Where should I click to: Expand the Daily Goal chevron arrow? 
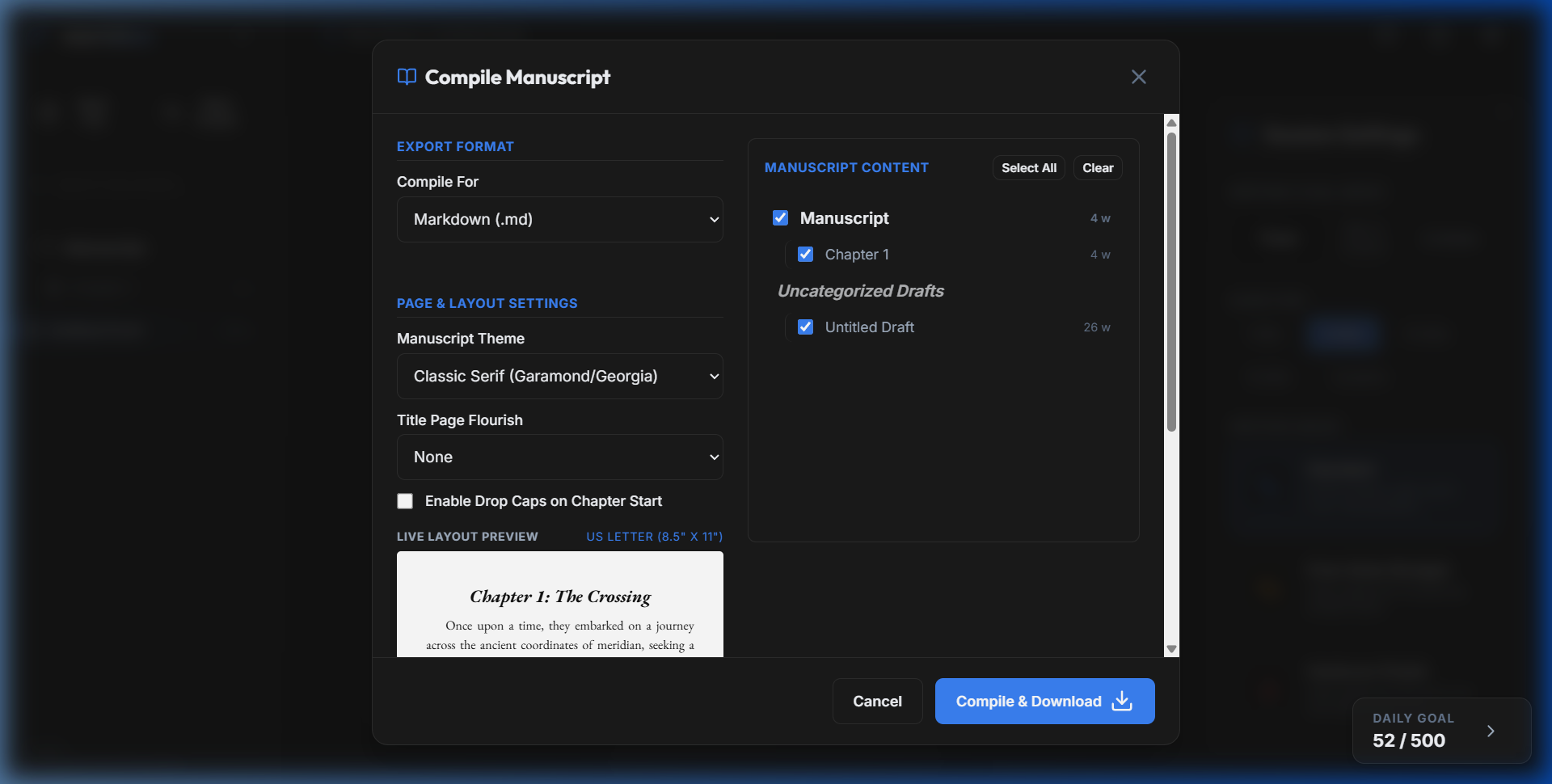tap(1491, 731)
